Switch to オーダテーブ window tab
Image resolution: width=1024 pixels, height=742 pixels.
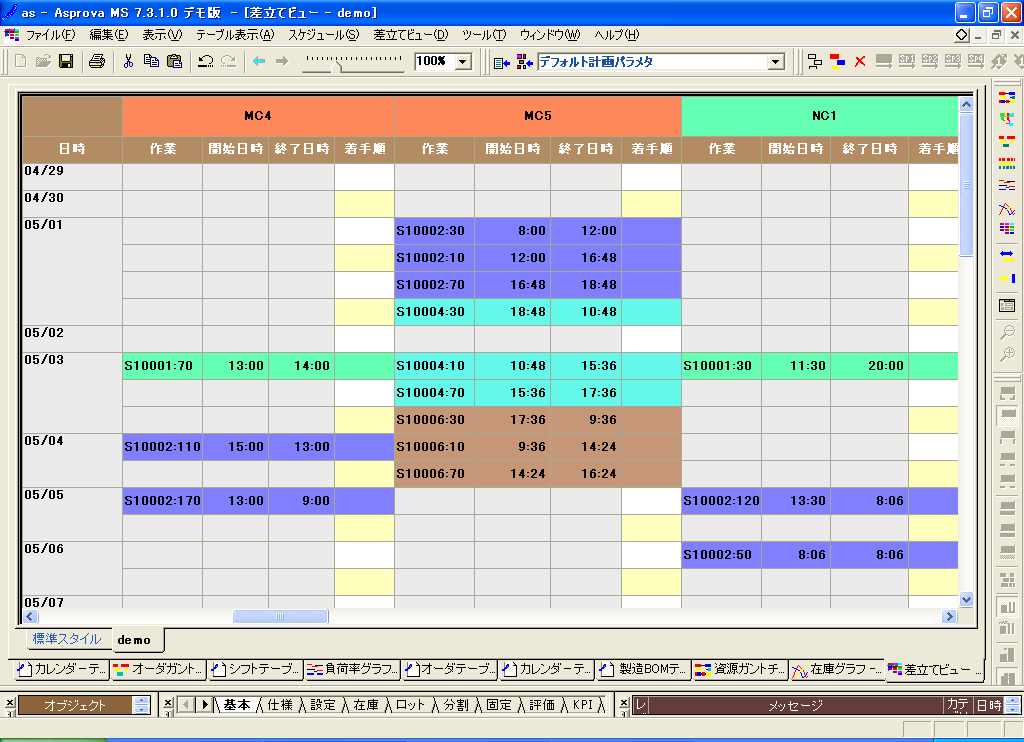(449, 669)
